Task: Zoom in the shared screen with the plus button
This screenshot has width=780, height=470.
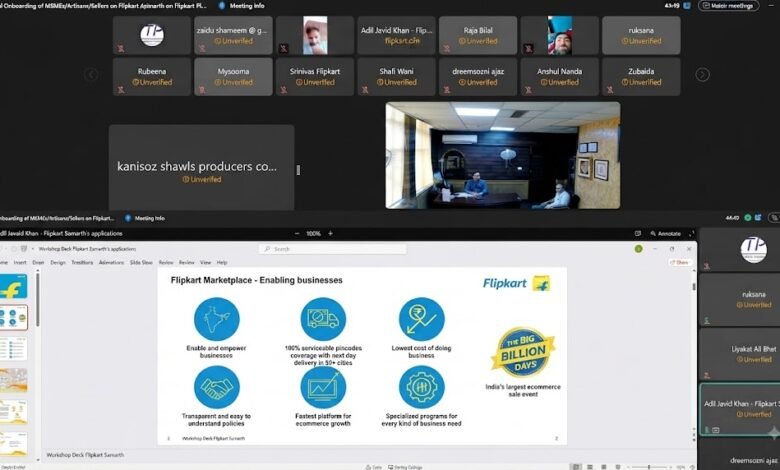Action: [x=330, y=233]
